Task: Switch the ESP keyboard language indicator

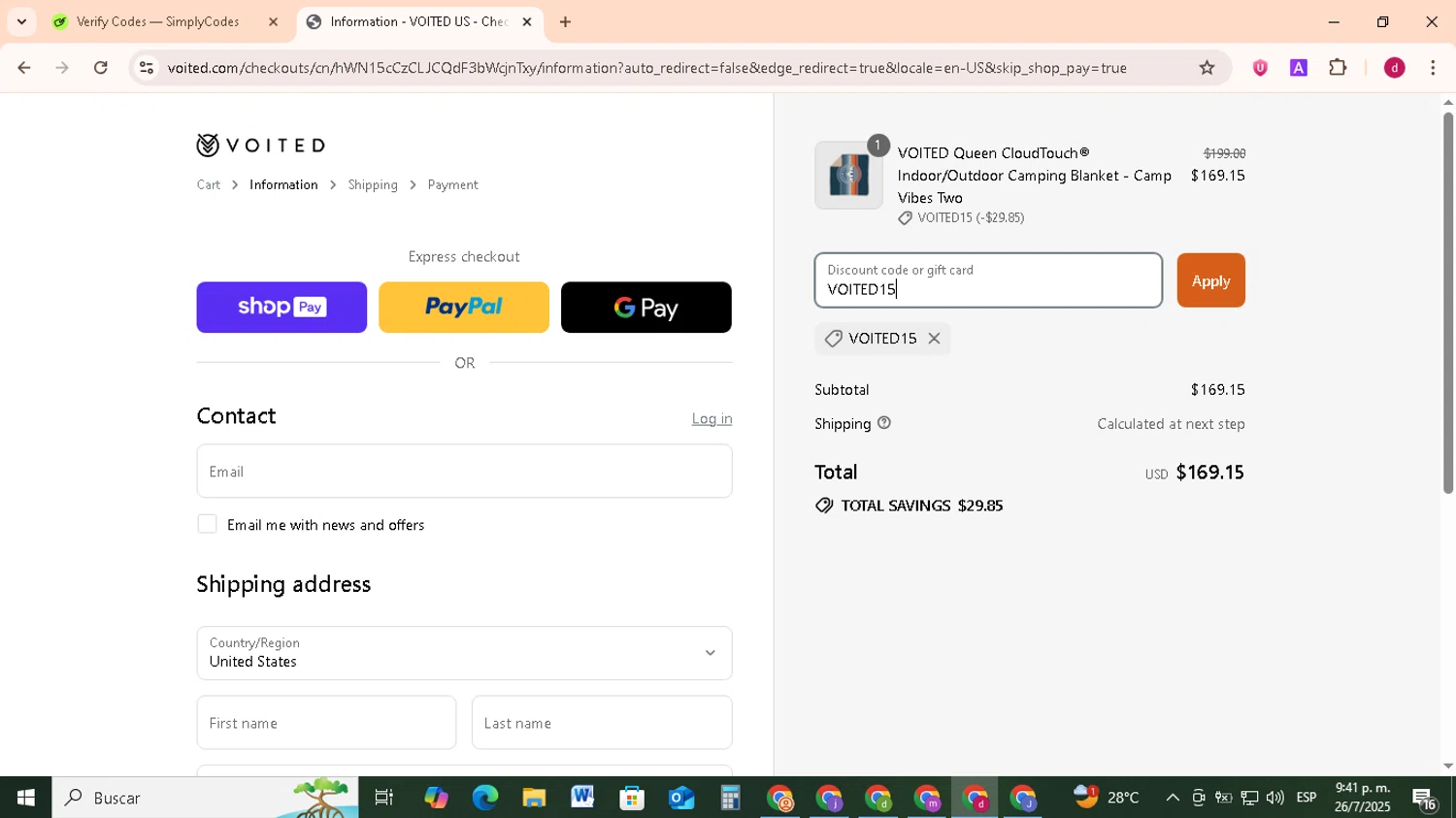Action: pos(1307,798)
